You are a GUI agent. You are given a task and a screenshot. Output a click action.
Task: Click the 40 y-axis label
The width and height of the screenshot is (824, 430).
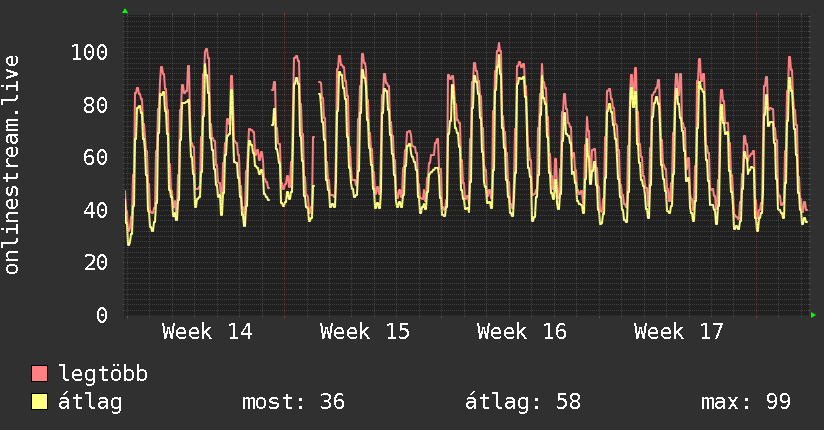point(96,210)
